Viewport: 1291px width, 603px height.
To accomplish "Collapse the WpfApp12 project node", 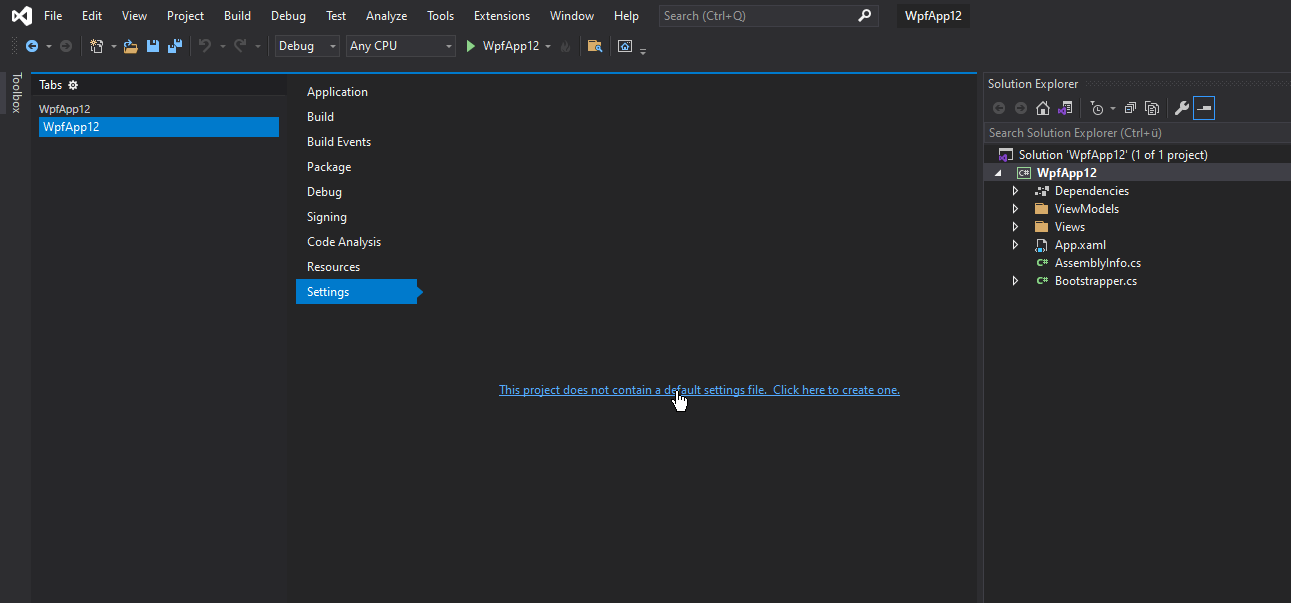I will tap(997, 173).
